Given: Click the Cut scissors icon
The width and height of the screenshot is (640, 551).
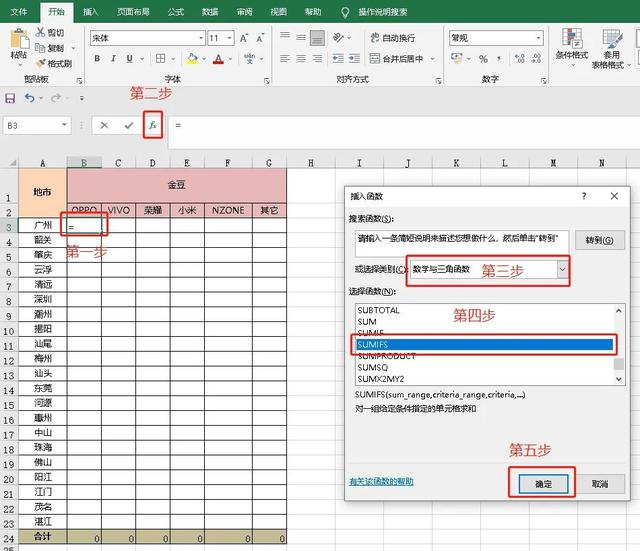Looking at the screenshot, I should (40, 32).
